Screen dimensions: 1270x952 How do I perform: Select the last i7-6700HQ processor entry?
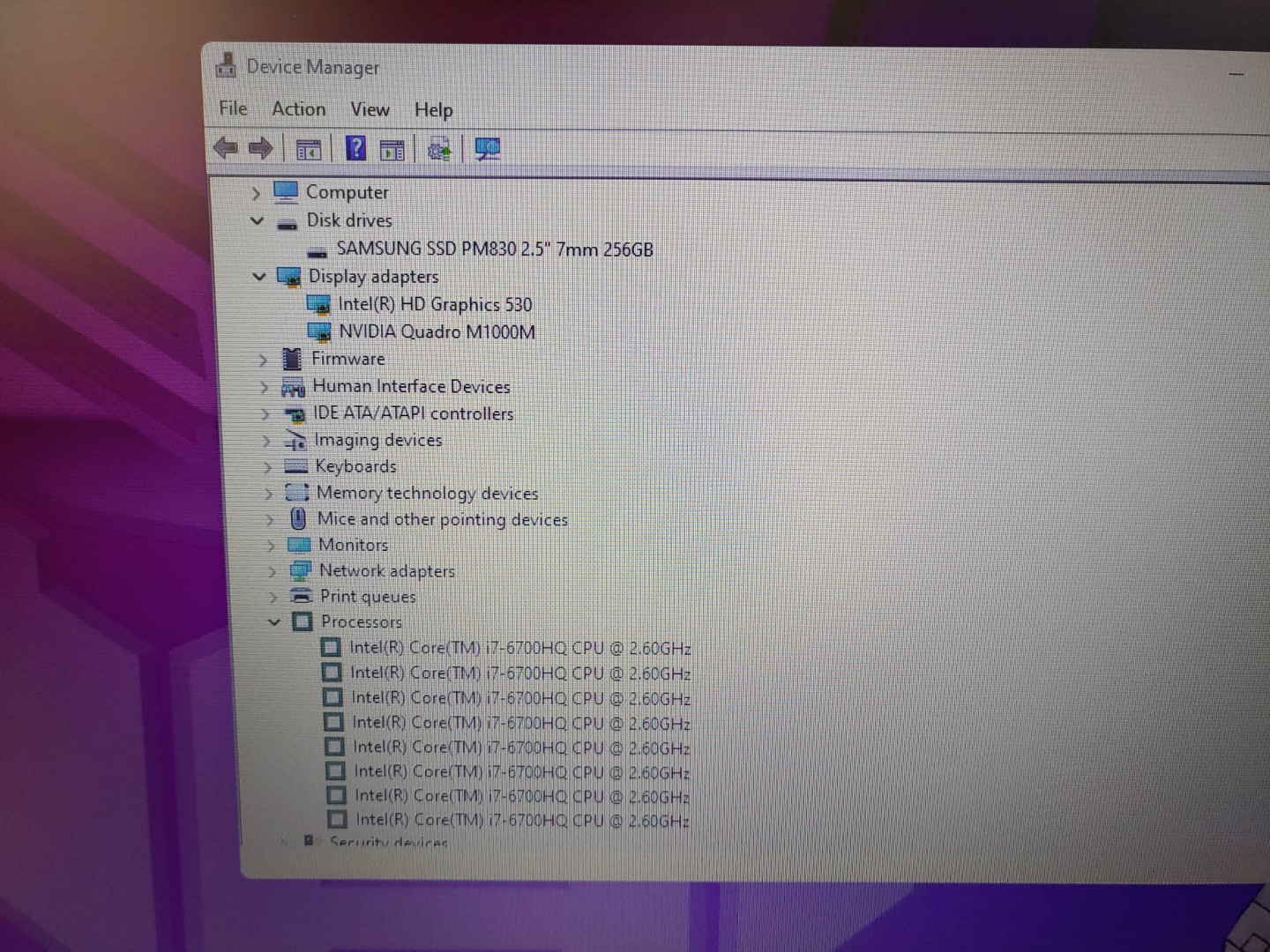(522, 820)
